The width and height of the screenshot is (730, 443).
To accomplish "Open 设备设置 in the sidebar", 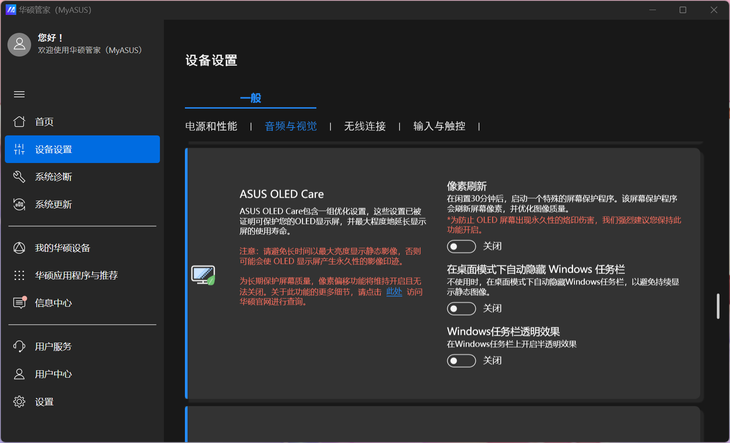I will (x=82, y=149).
